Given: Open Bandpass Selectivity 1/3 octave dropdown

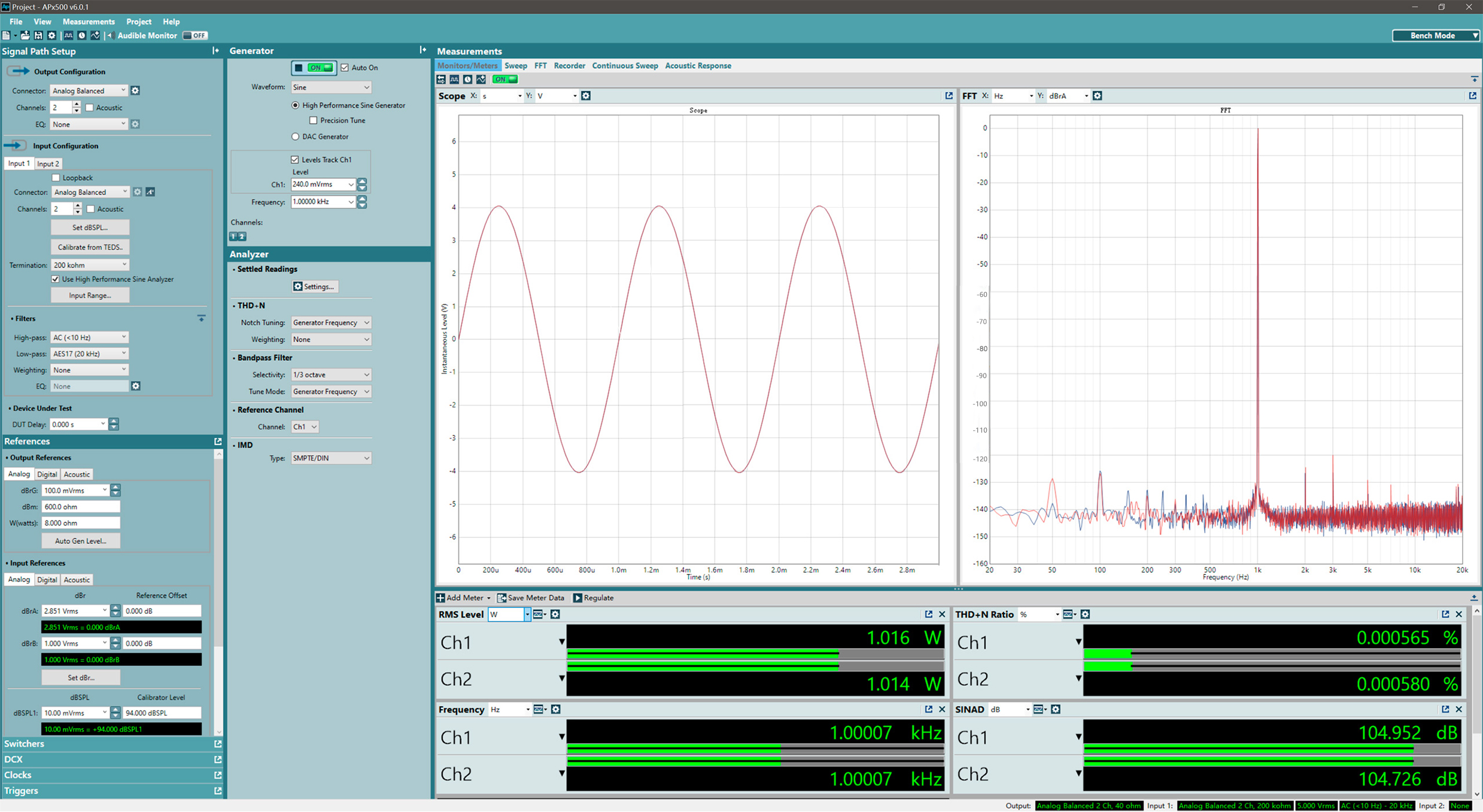Looking at the screenshot, I should click(331, 375).
